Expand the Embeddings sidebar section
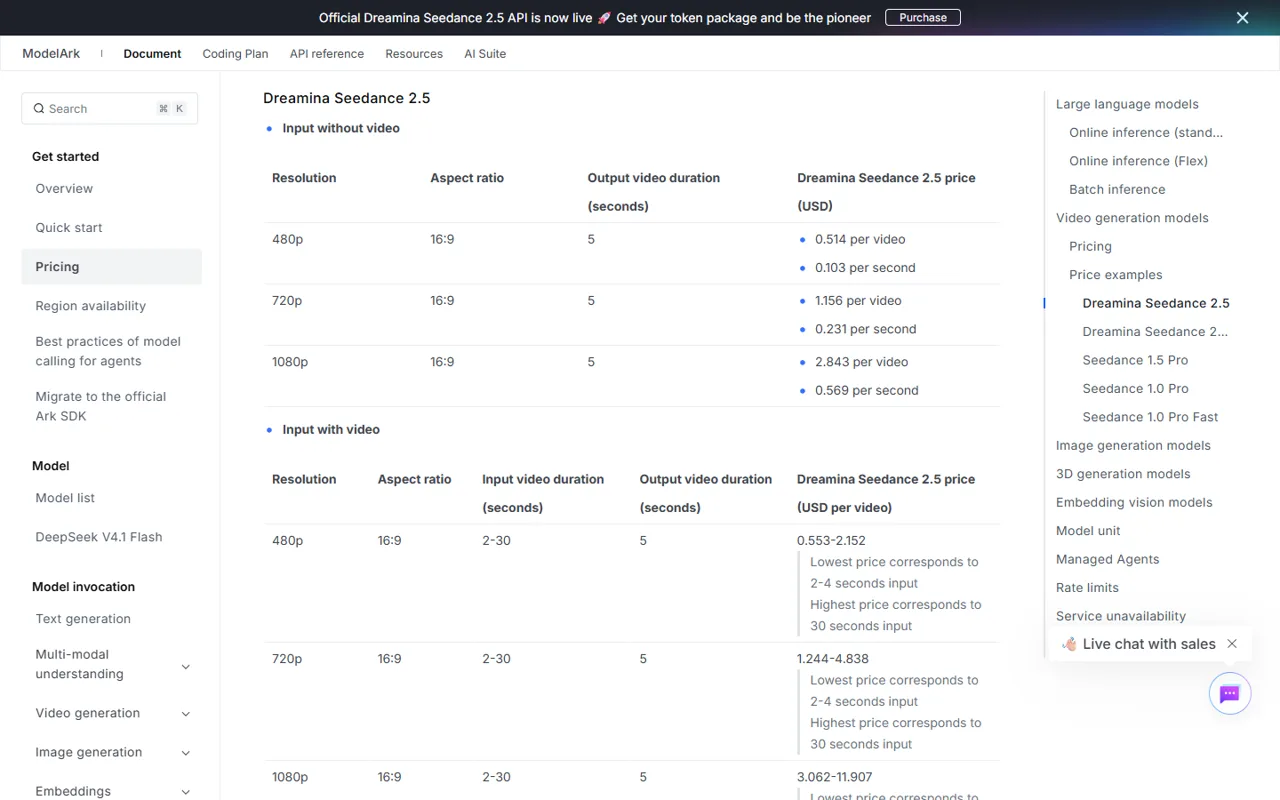 pyautogui.click(x=185, y=792)
